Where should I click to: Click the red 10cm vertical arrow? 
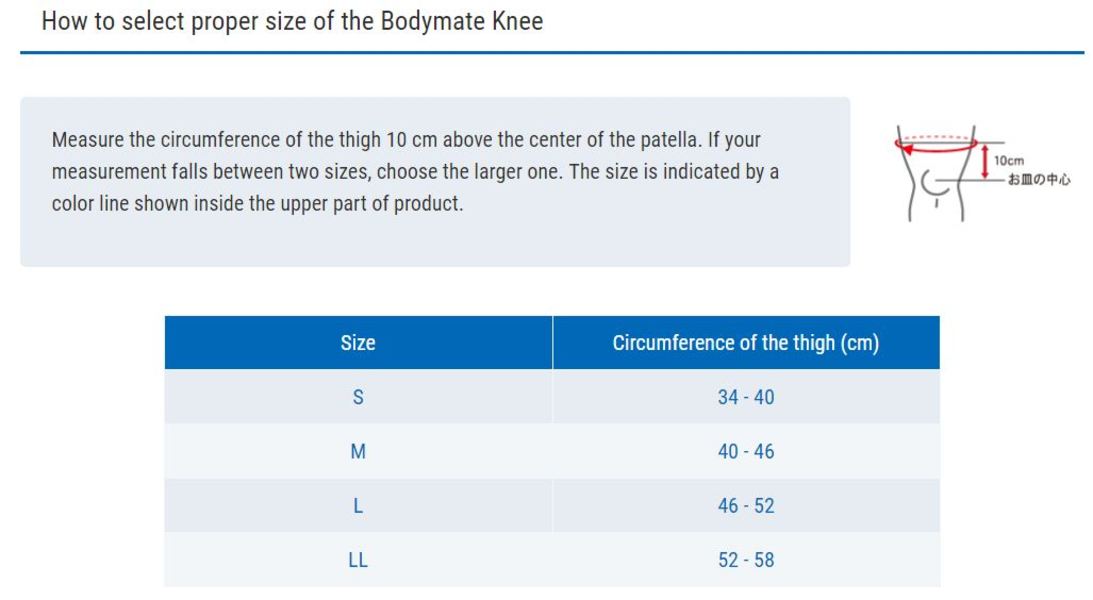(x=987, y=161)
